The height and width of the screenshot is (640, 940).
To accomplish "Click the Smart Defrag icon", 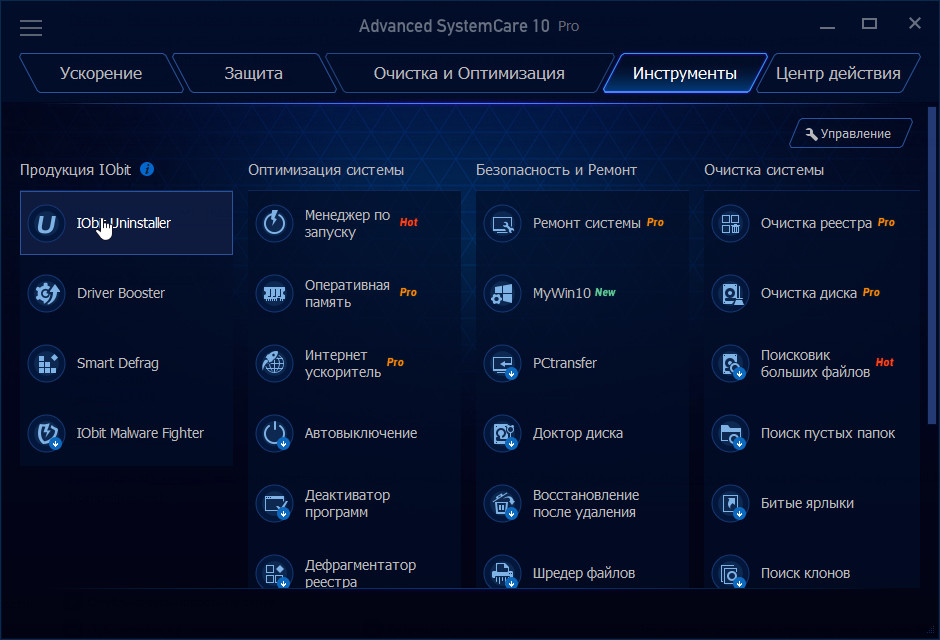I will point(46,364).
